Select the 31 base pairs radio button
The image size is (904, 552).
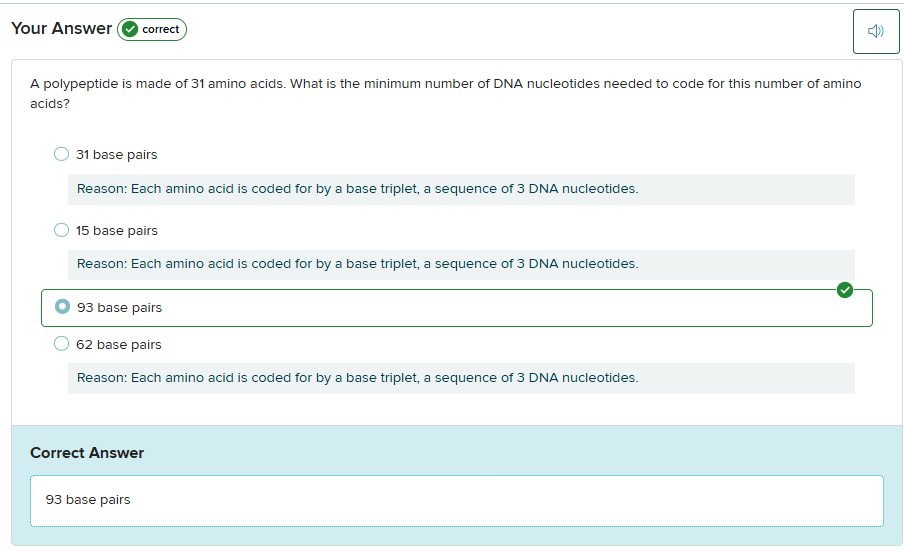pyautogui.click(x=61, y=154)
